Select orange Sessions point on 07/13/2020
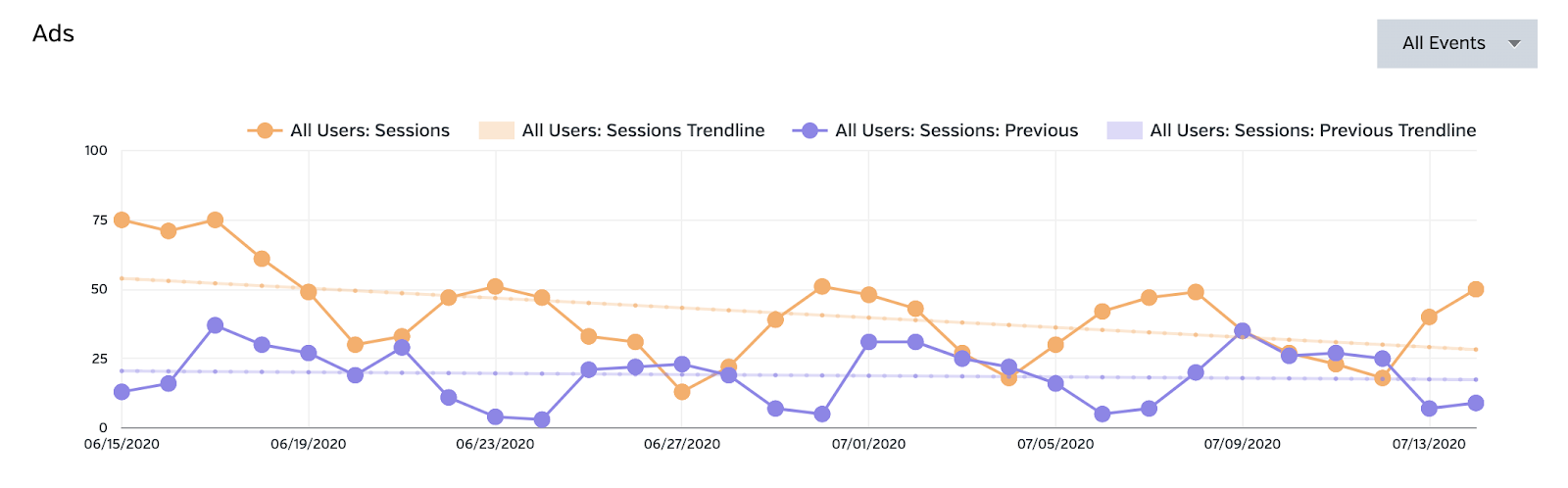The height and width of the screenshot is (488, 1568). [1429, 317]
